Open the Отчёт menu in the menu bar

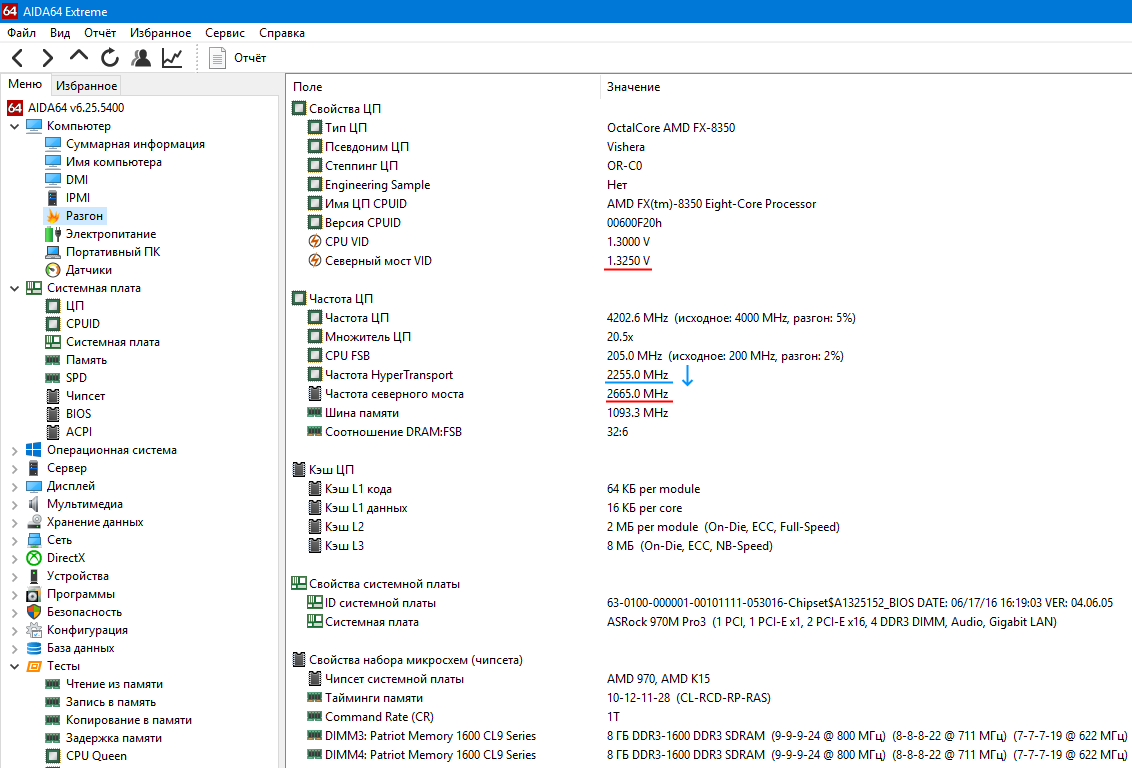[x=100, y=32]
